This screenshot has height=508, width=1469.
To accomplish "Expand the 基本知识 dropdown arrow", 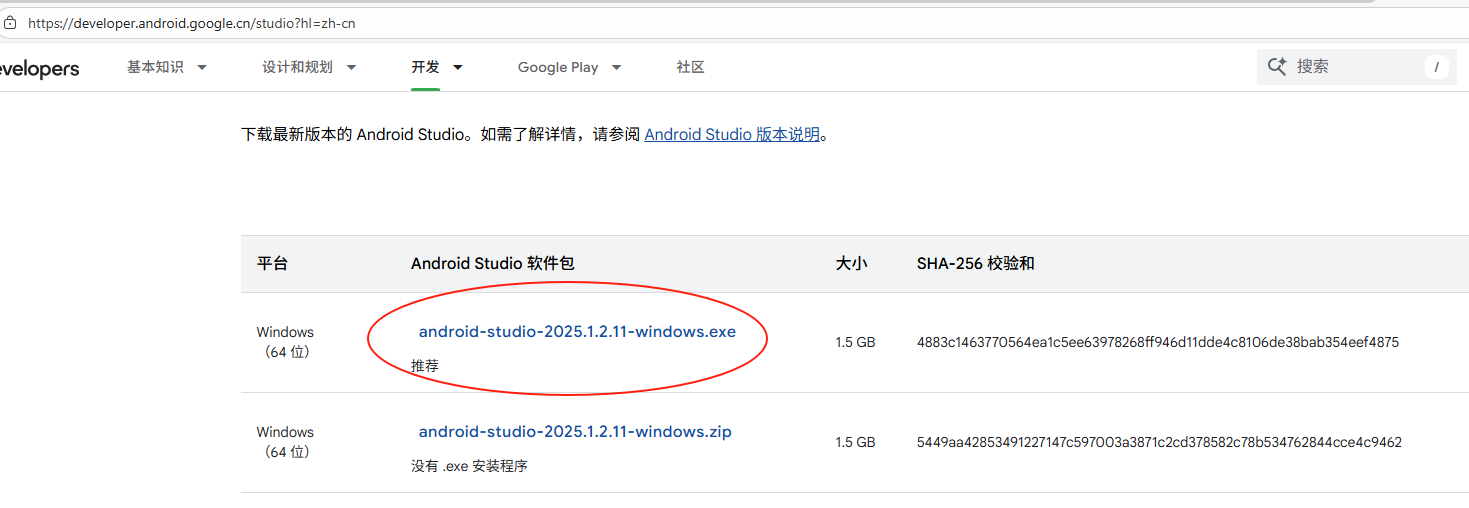I will point(202,67).
